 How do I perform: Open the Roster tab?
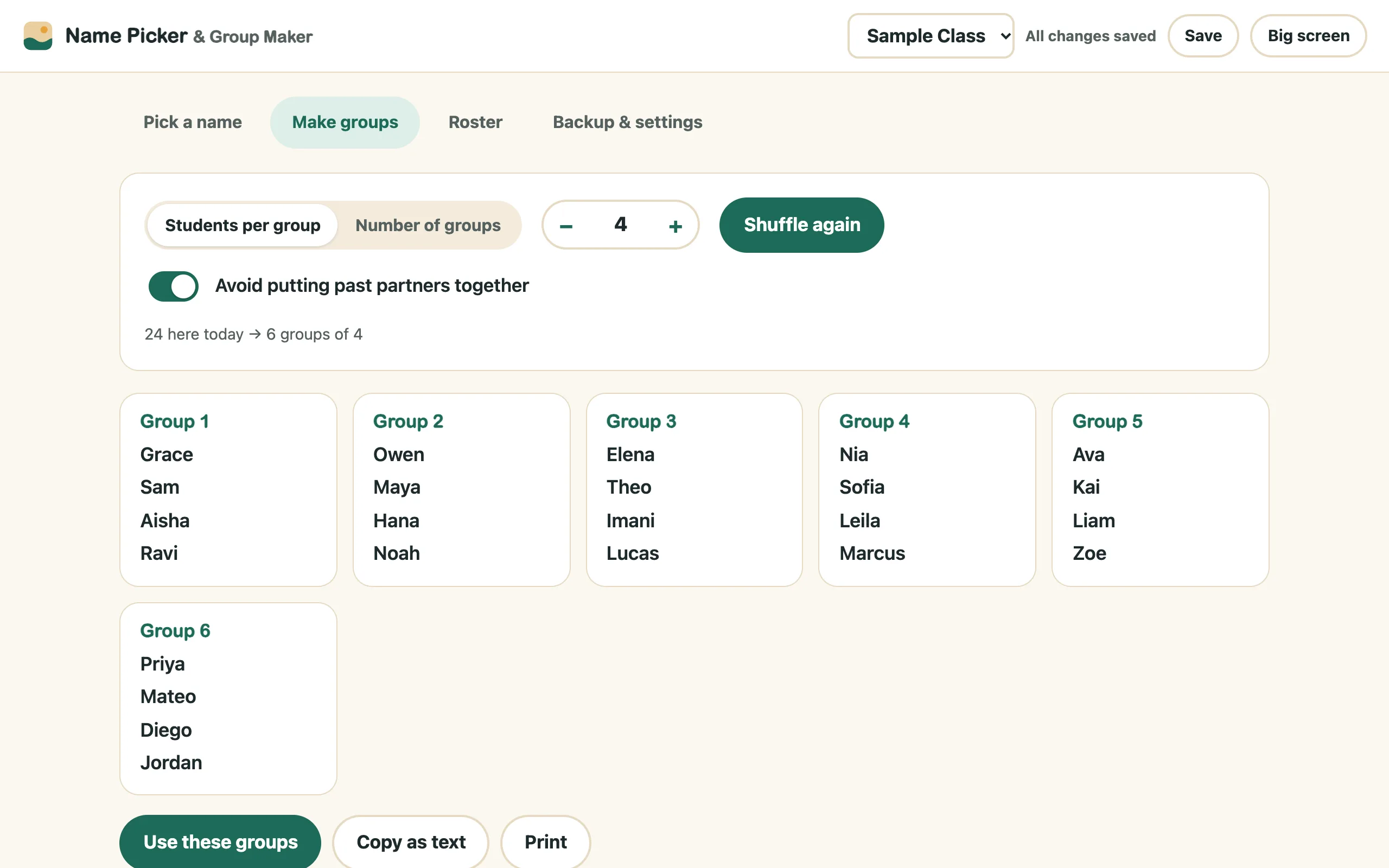click(x=475, y=122)
